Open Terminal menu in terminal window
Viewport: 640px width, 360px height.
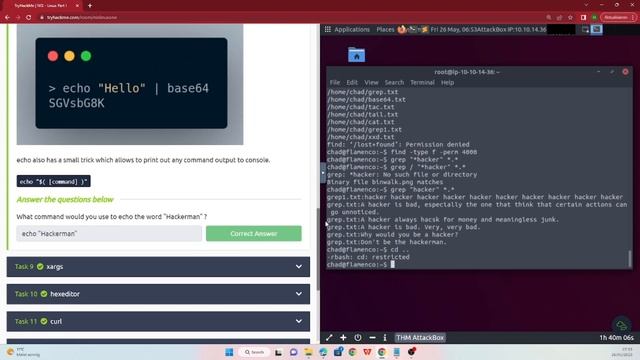(422, 82)
